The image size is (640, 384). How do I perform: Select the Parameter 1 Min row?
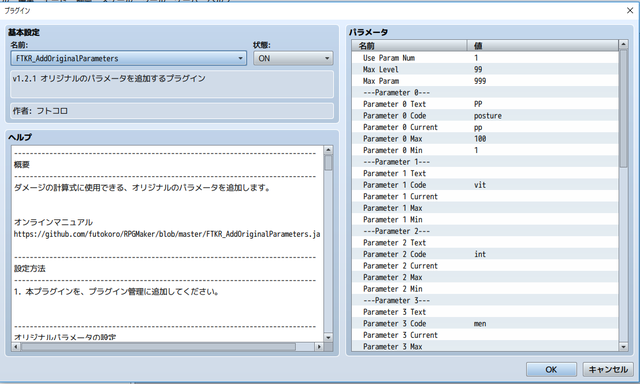click(x=485, y=220)
